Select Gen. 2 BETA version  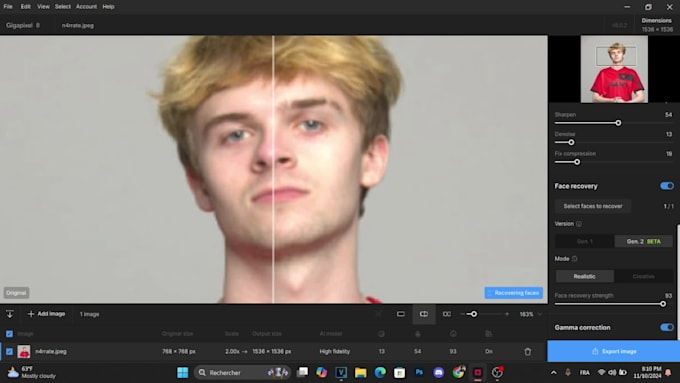click(644, 241)
